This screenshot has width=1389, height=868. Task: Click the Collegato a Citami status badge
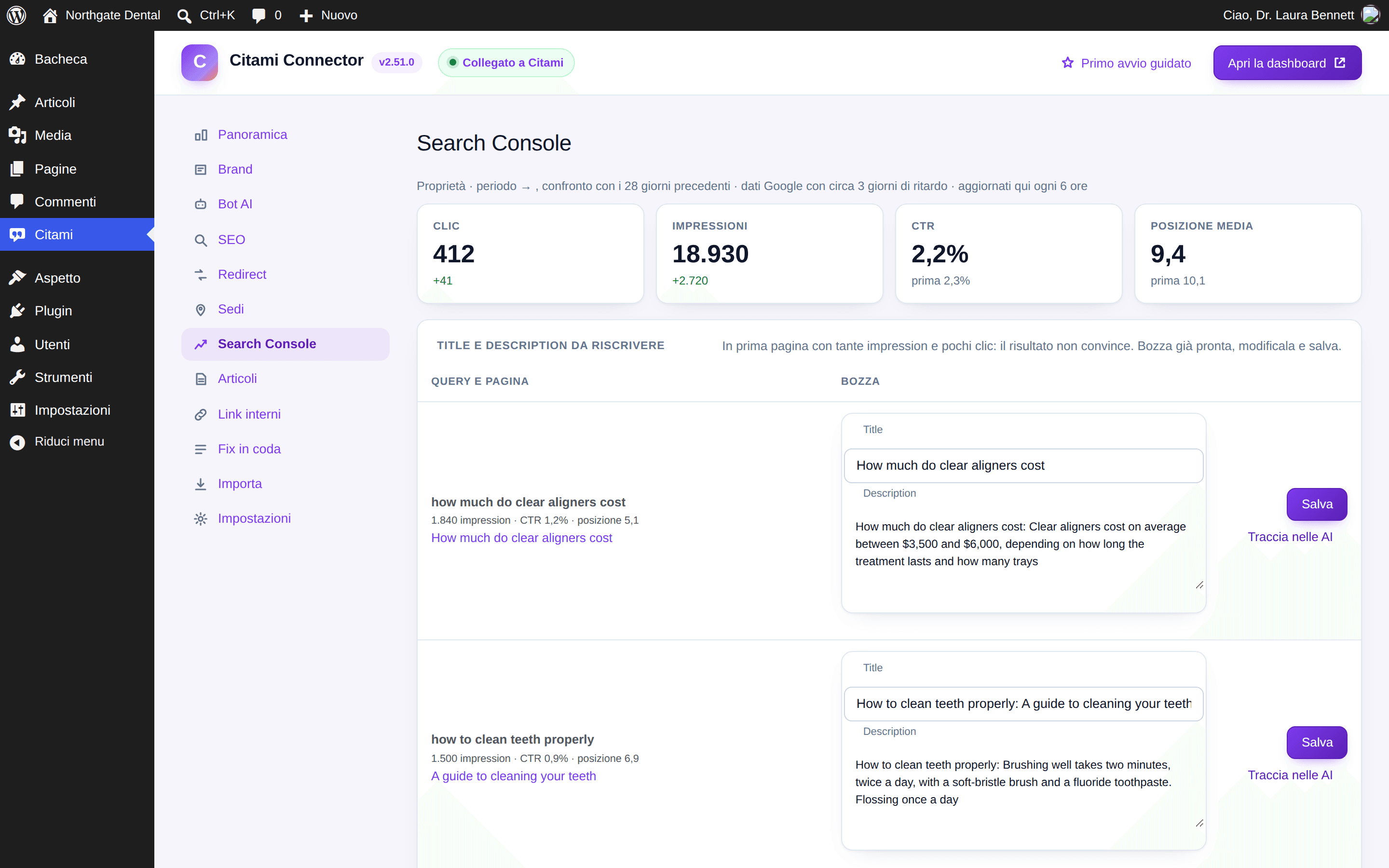click(505, 63)
